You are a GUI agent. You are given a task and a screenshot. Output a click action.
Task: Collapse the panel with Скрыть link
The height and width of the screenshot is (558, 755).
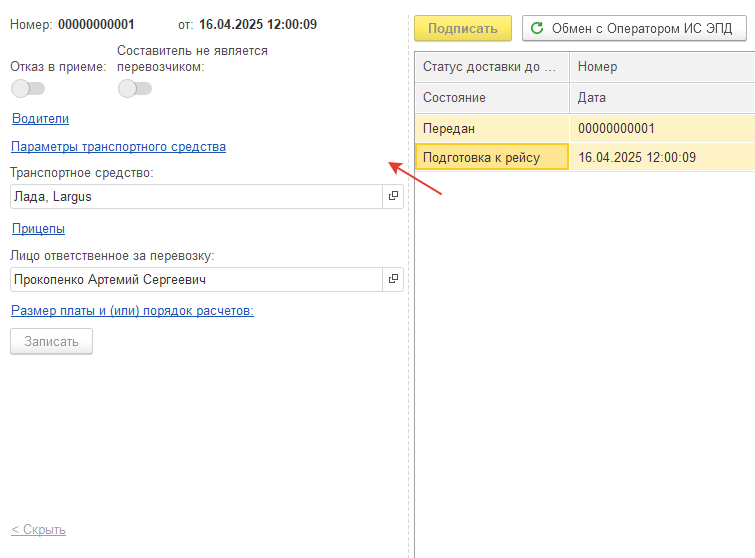click(x=38, y=530)
